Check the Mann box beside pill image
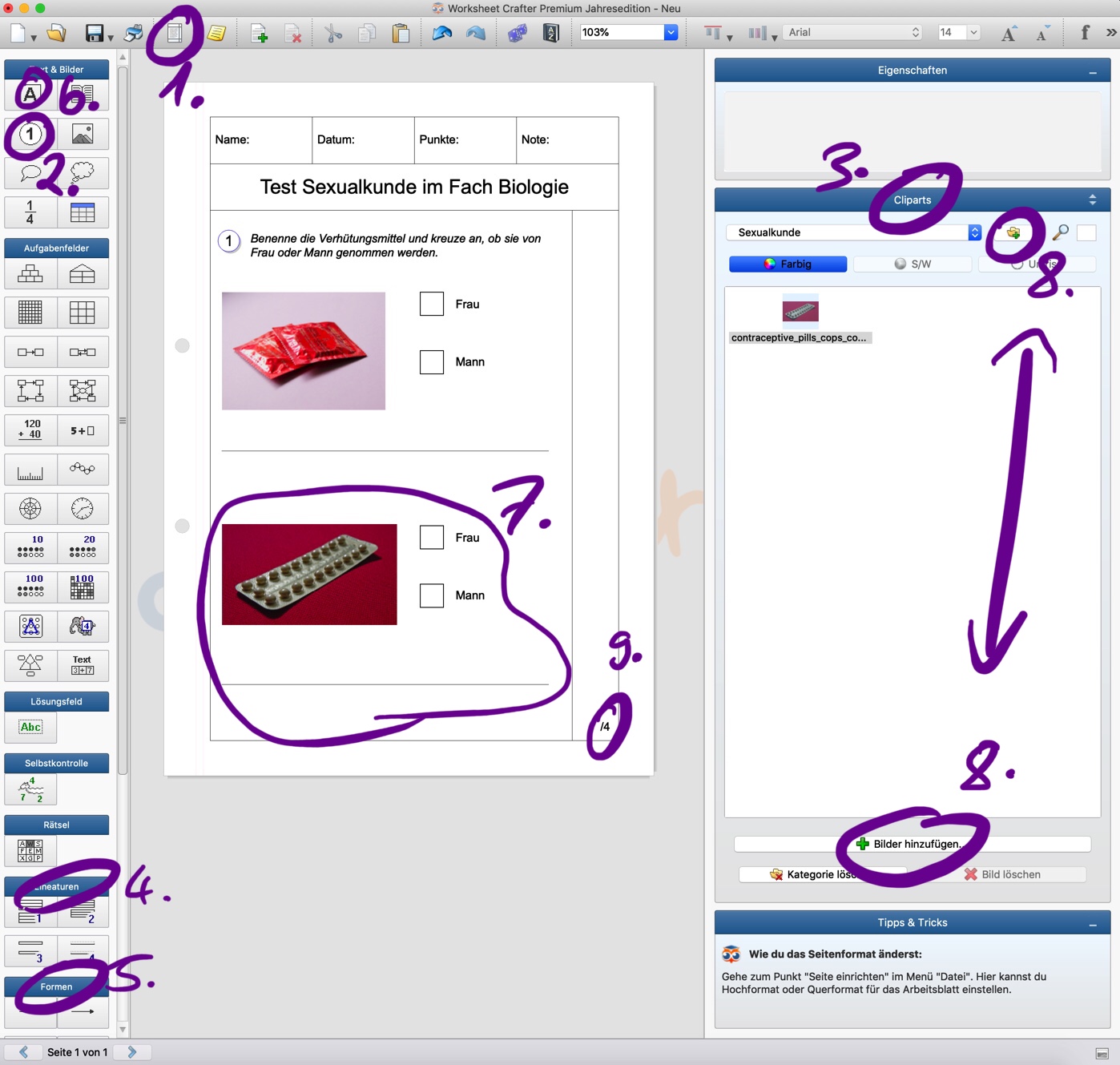The image size is (1120, 1065). tap(432, 595)
